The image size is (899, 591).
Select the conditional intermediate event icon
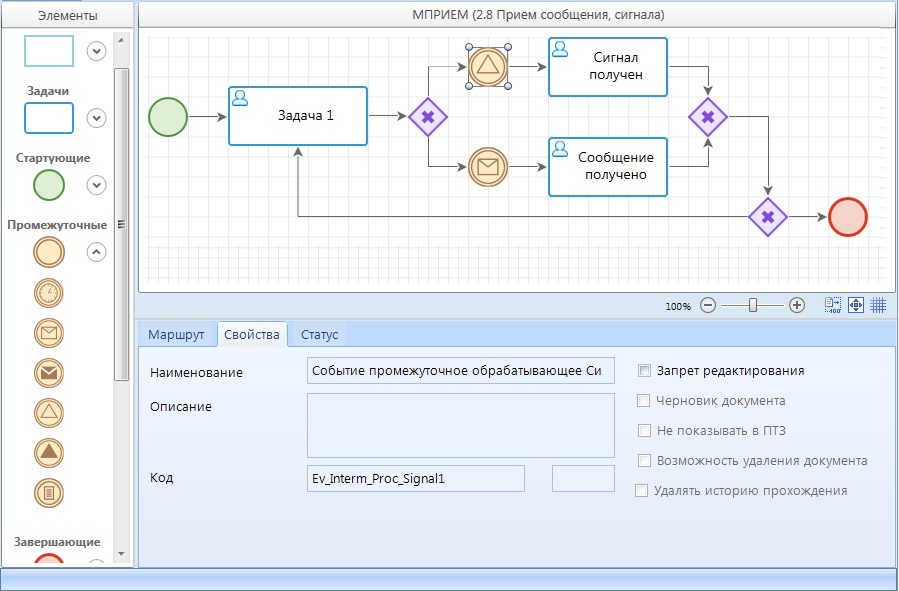tap(49, 492)
